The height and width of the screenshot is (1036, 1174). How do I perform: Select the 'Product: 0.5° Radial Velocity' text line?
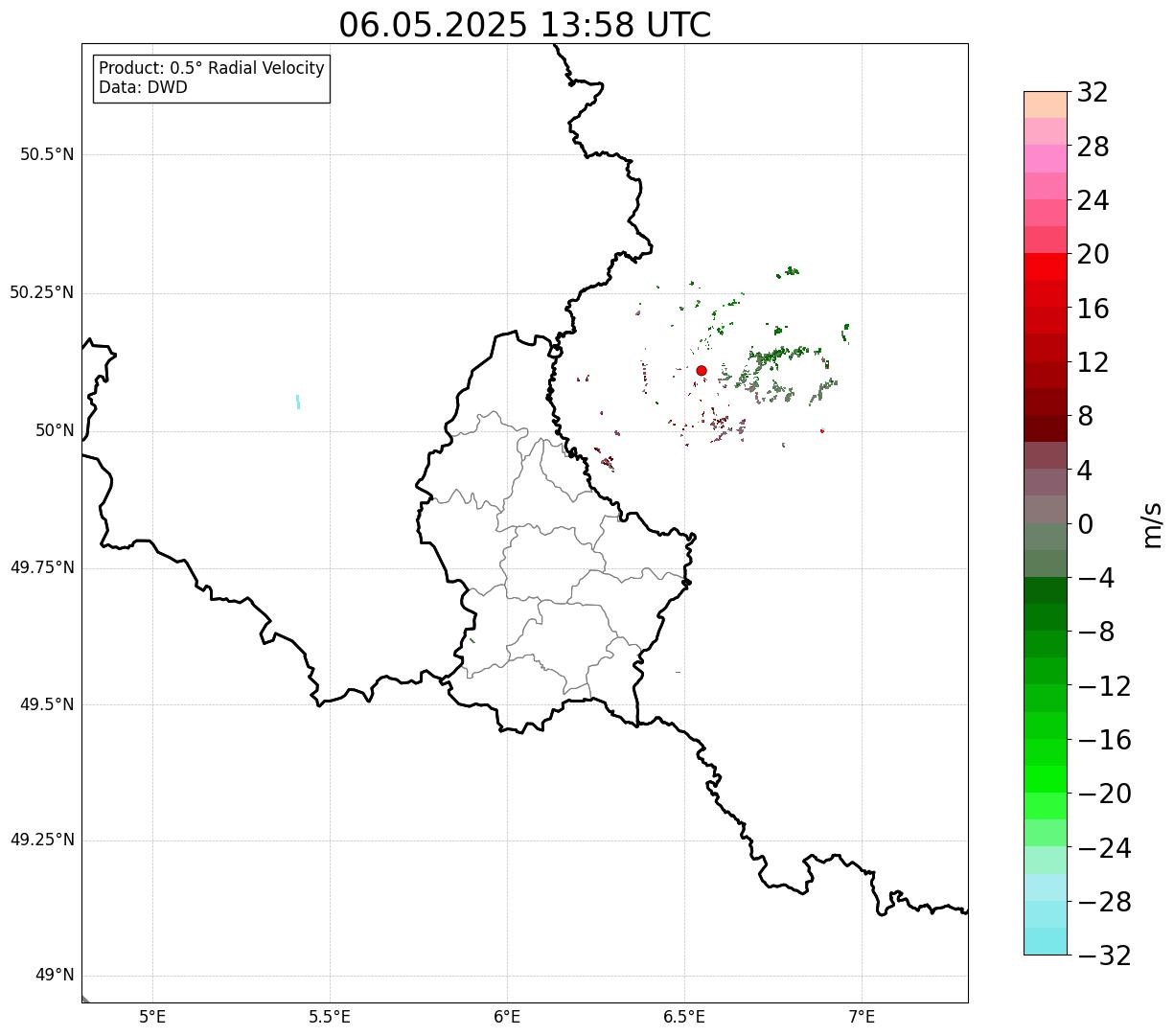click(x=212, y=69)
